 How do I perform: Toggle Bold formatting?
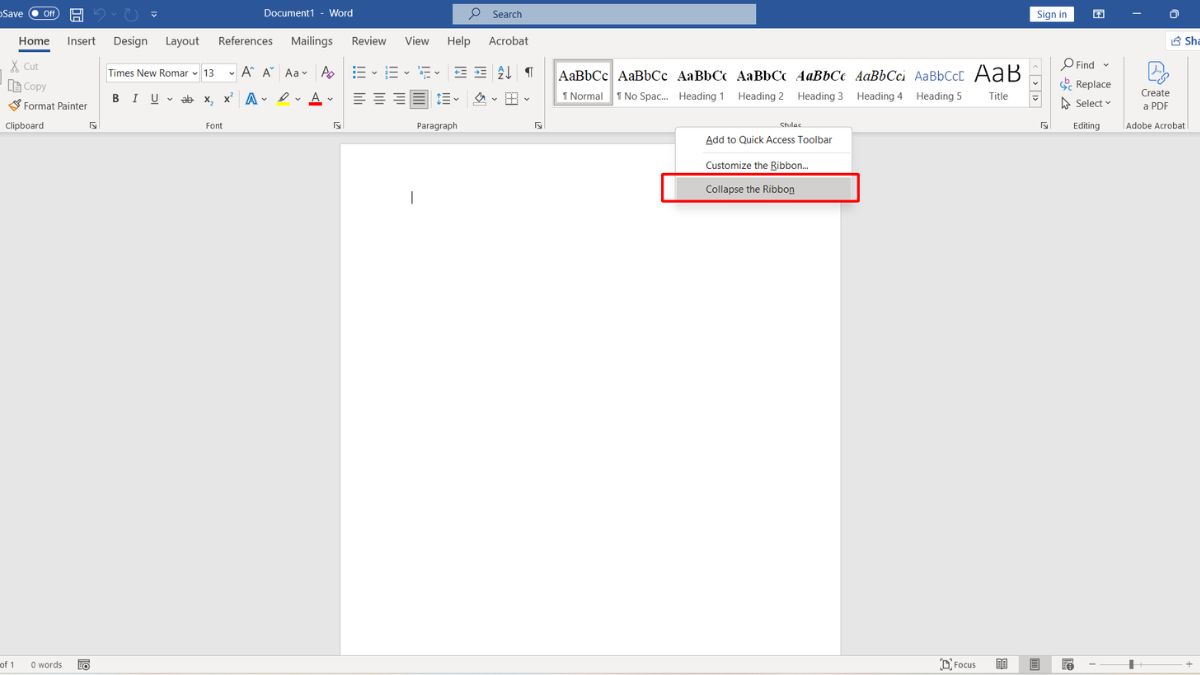[116, 99]
